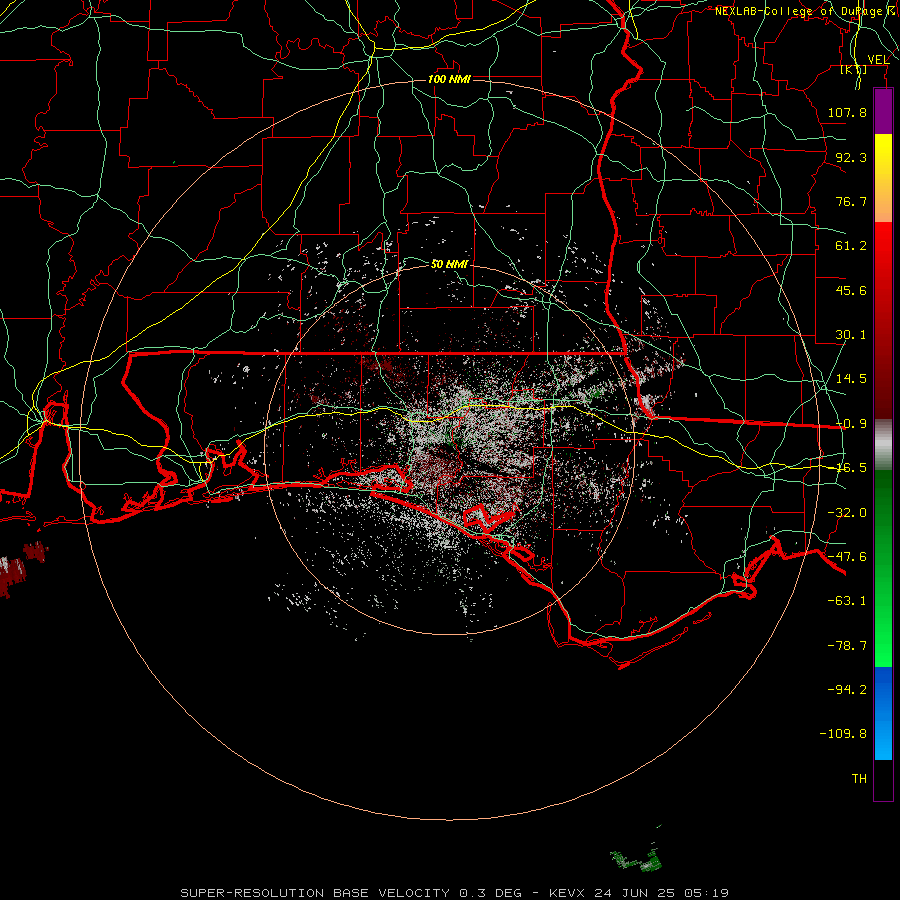Click the -78.7 velocity scale value

pyautogui.click(x=847, y=646)
